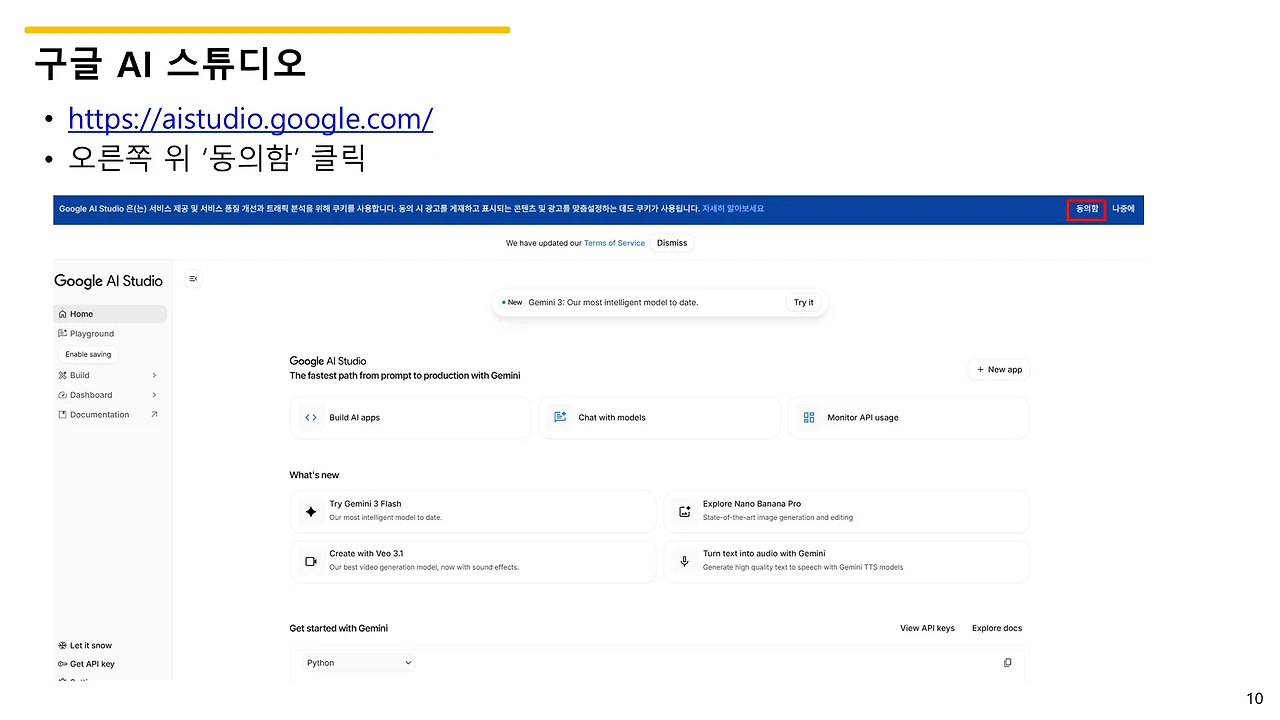Click the chat icon on Chat with models
The width and height of the screenshot is (1280, 720).
[560, 418]
